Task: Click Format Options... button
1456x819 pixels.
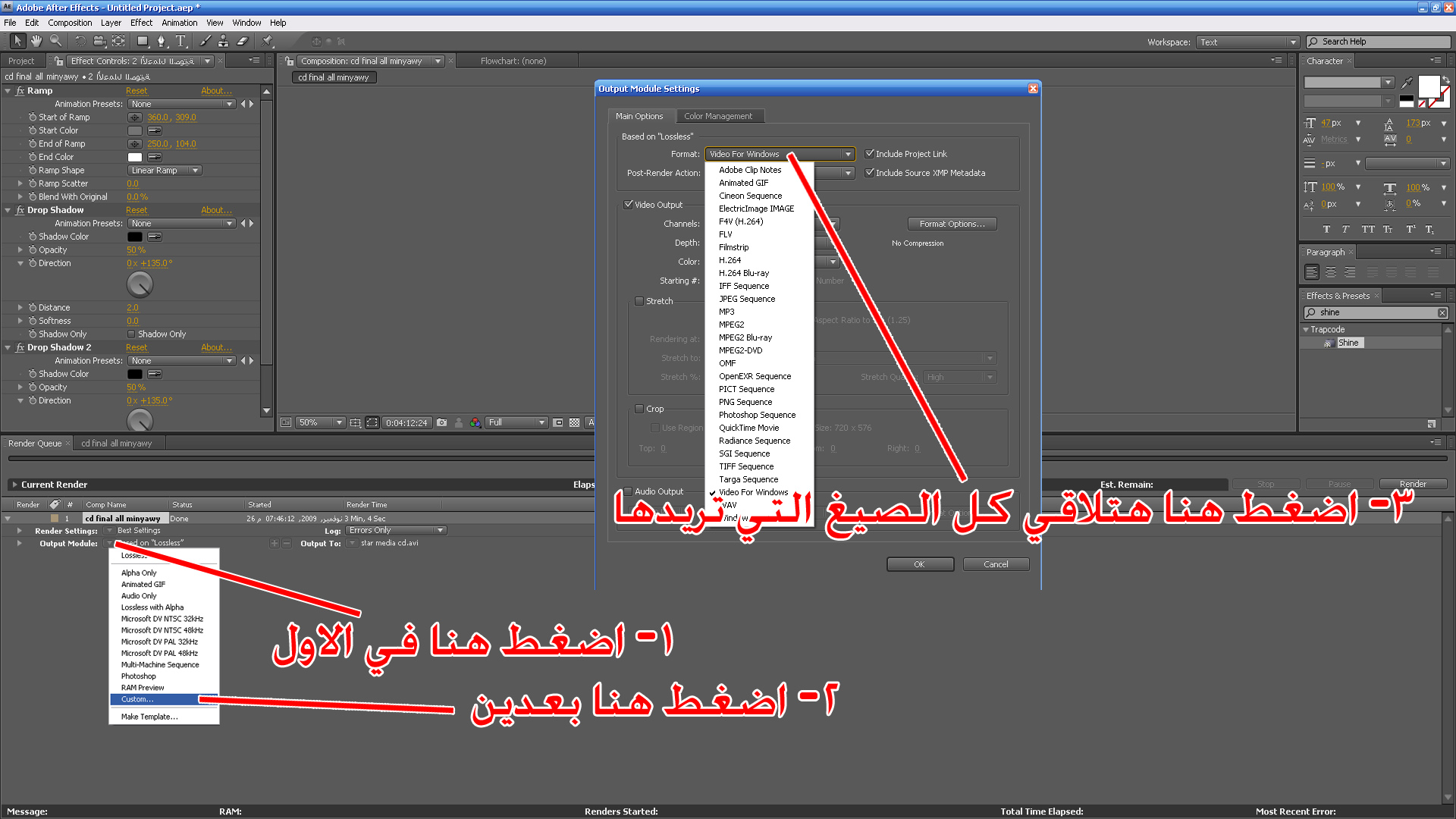Action: (x=952, y=224)
